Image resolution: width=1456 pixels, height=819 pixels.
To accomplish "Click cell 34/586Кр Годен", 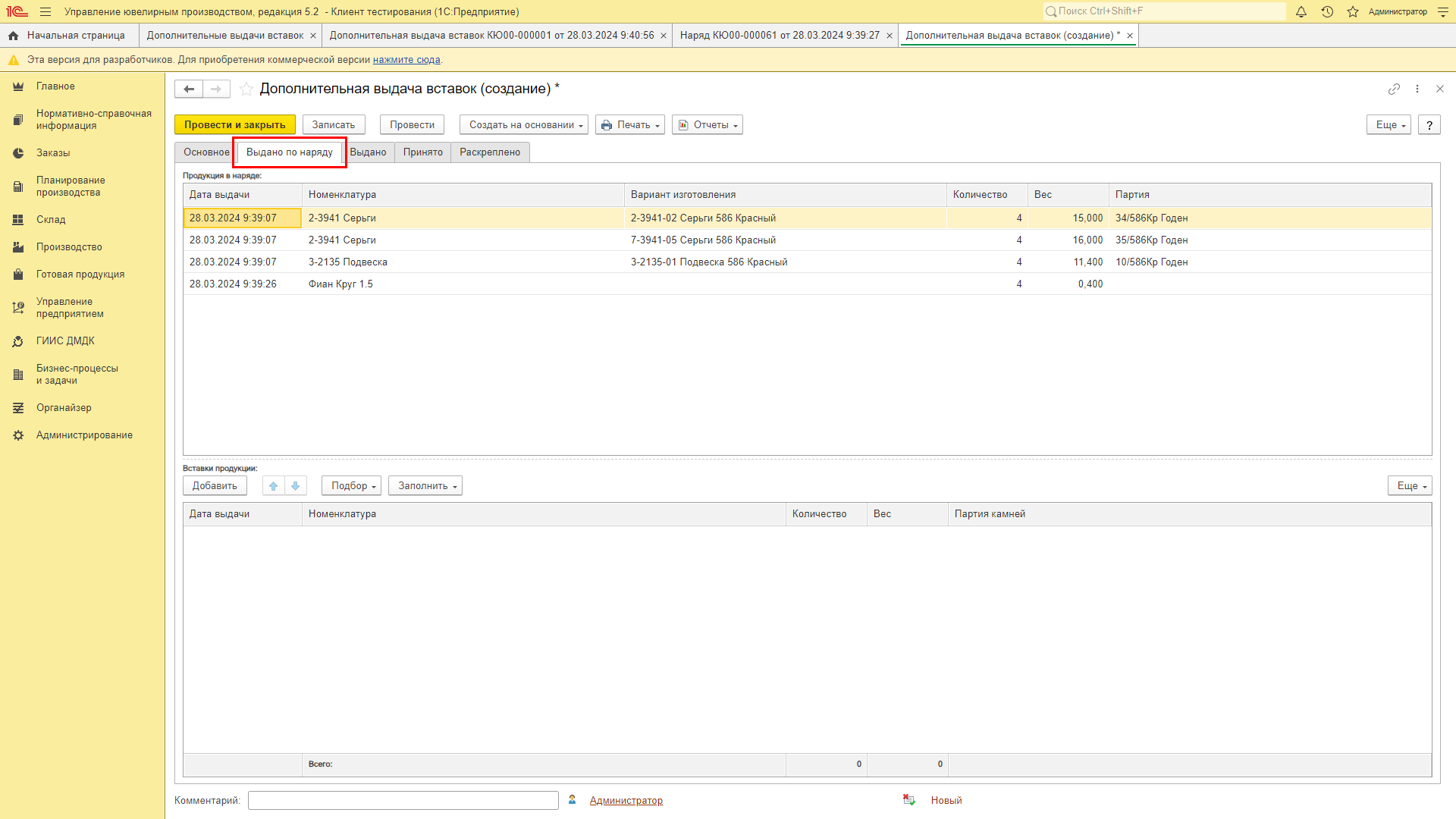I will (1270, 218).
